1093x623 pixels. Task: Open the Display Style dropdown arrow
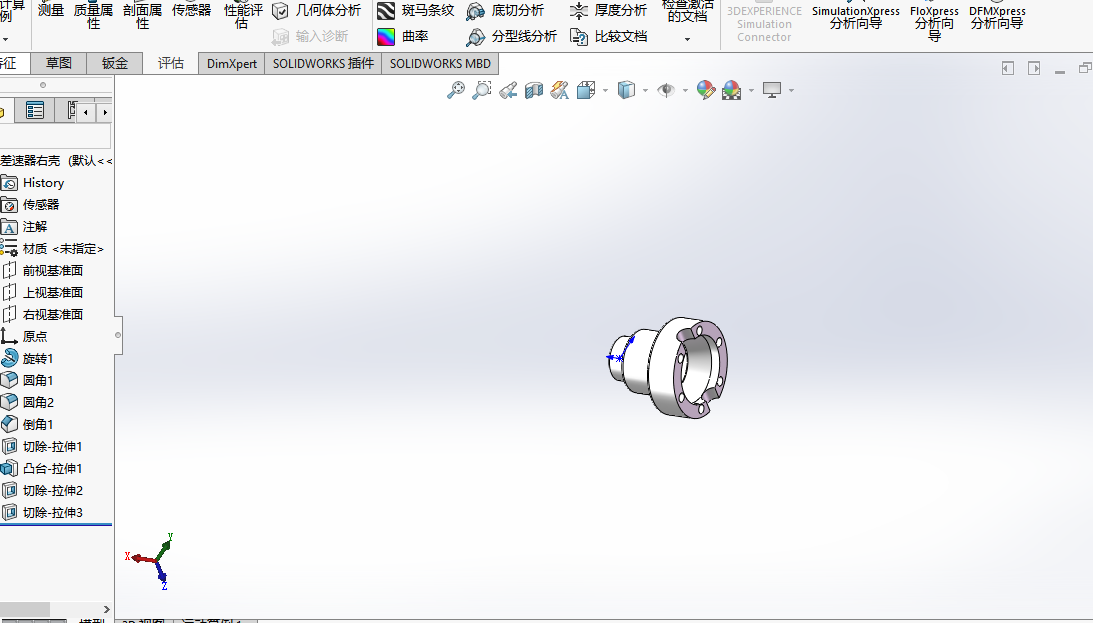point(645,91)
